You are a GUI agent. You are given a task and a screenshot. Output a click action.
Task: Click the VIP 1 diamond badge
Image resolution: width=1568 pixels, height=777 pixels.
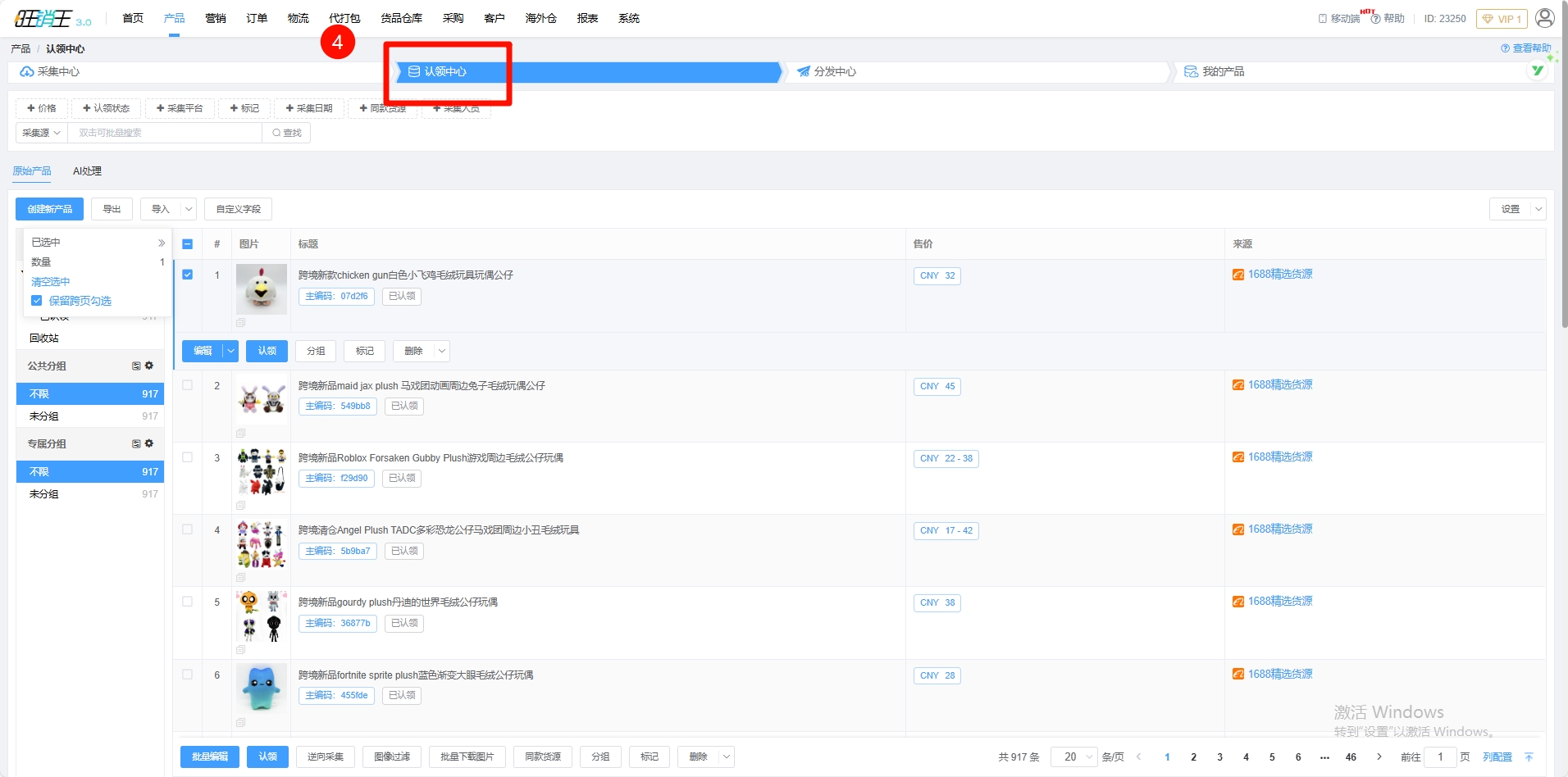coord(1501,19)
